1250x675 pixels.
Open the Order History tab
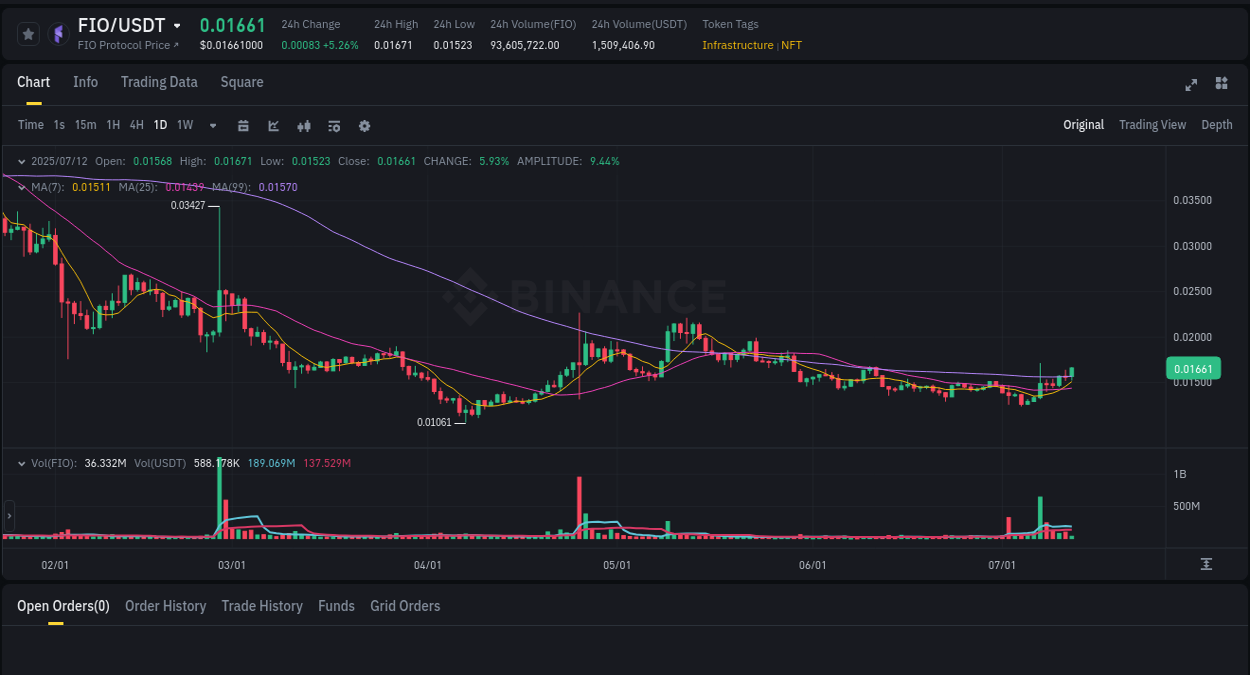click(x=165, y=606)
